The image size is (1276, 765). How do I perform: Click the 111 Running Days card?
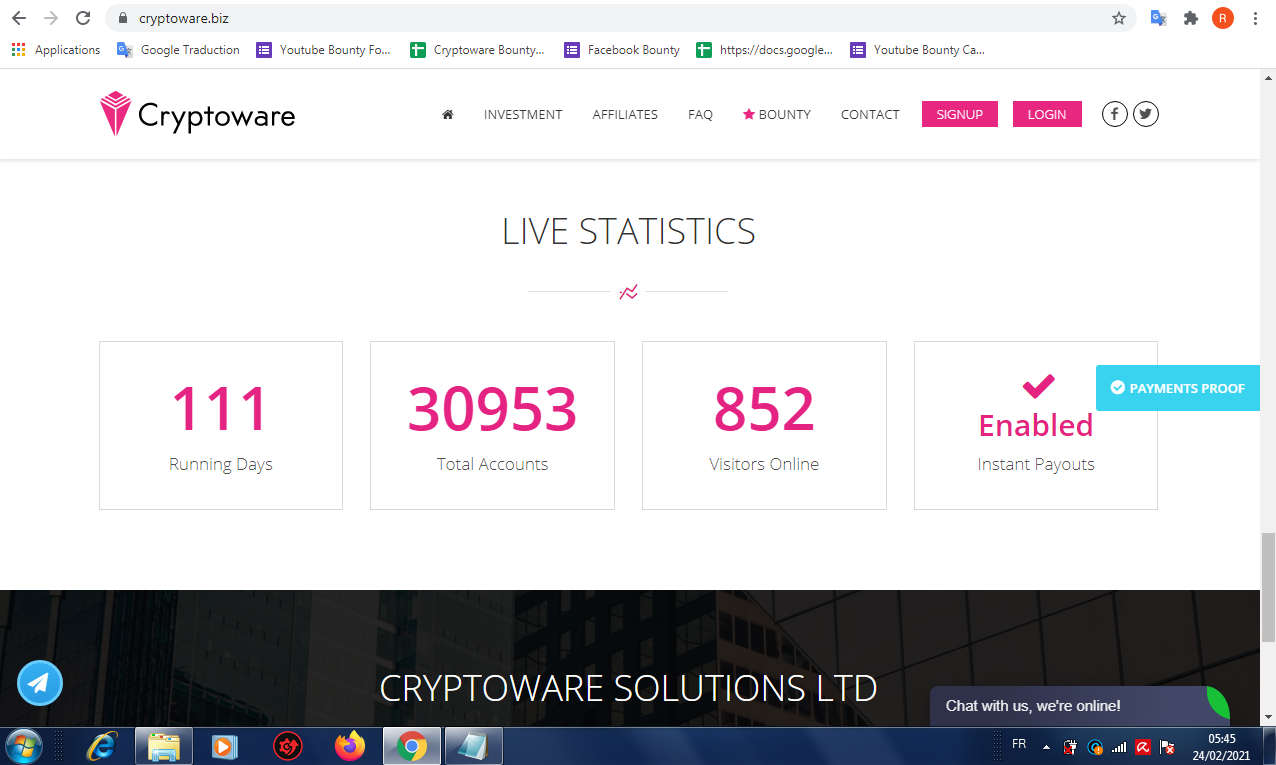[x=221, y=425]
